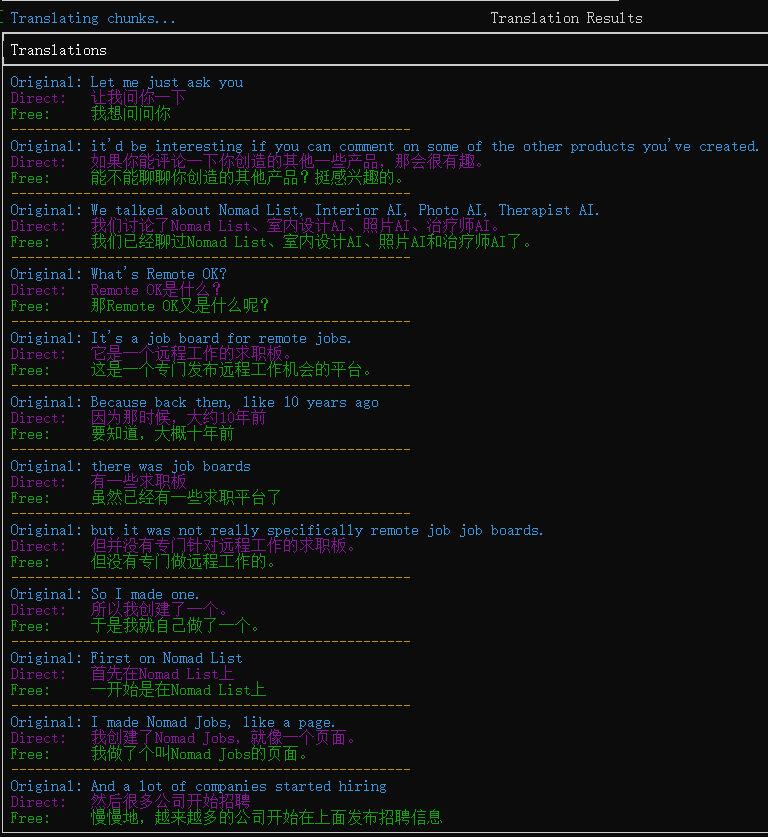Click the 'Translations' panel title
This screenshot has width=768, height=837.
59,50
